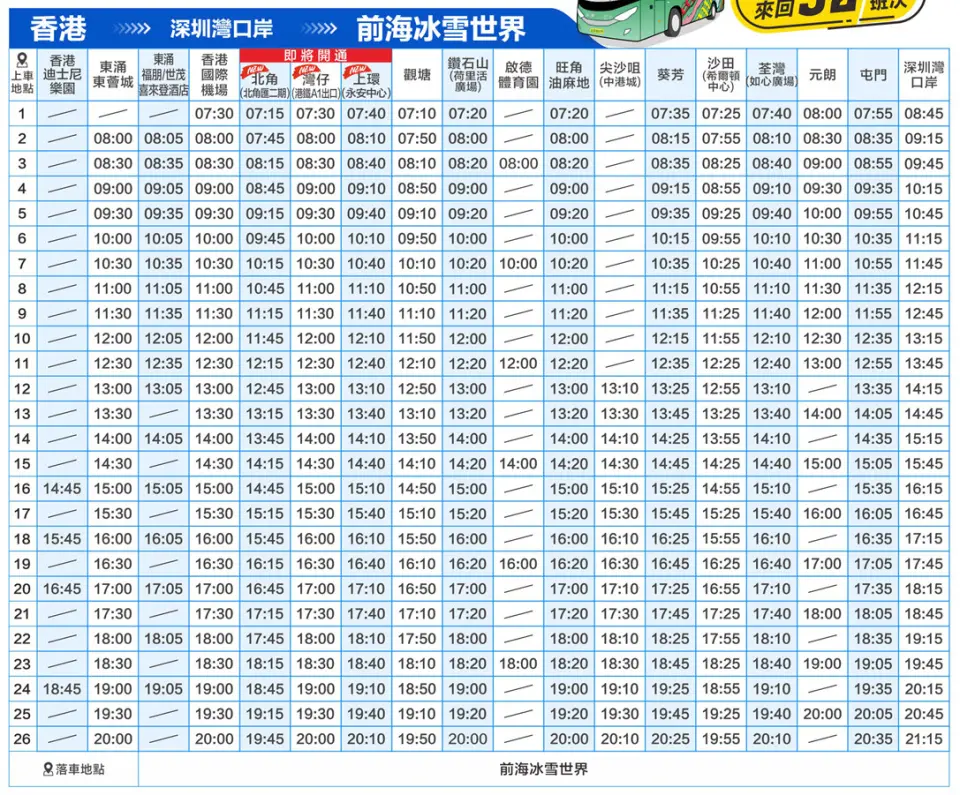
Task: Click 前海冰雪世界 in the bottom drop-off row
Action: pos(544,769)
